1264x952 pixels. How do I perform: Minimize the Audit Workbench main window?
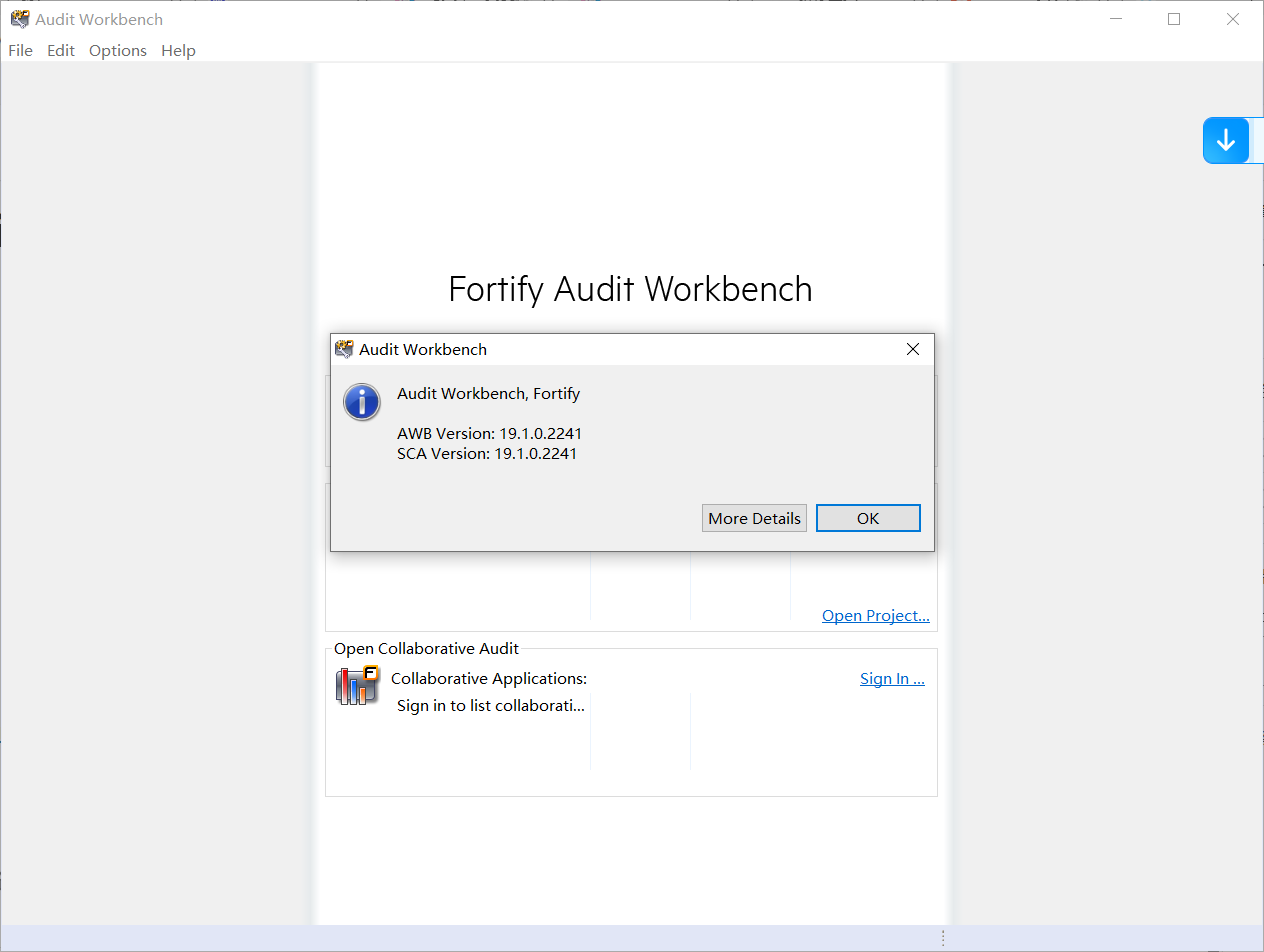point(1116,19)
